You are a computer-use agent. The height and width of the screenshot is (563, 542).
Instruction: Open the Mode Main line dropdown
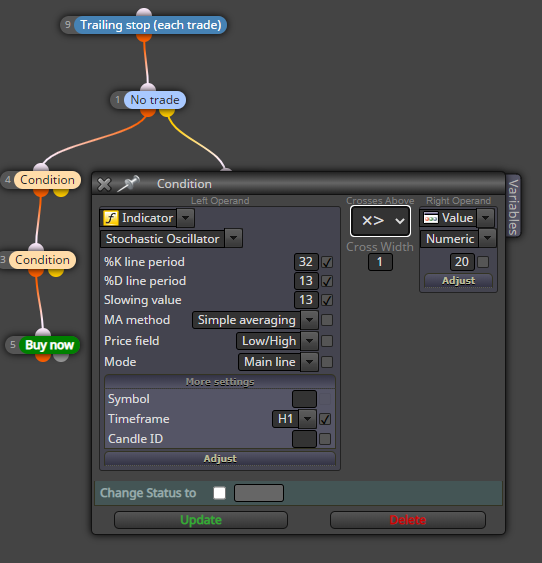point(309,362)
